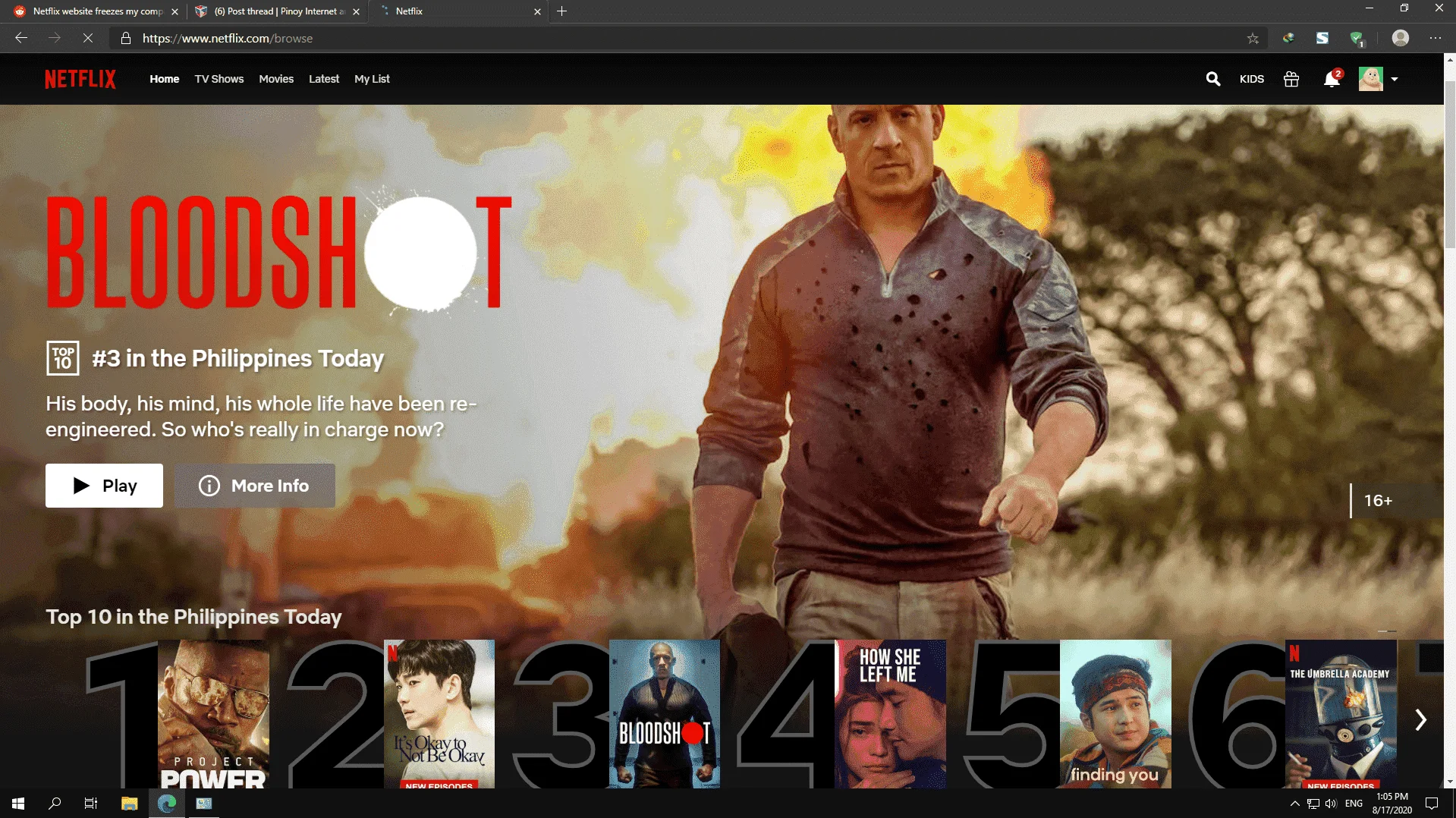Expand the profile account dropdown arrow

pyautogui.click(x=1395, y=79)
